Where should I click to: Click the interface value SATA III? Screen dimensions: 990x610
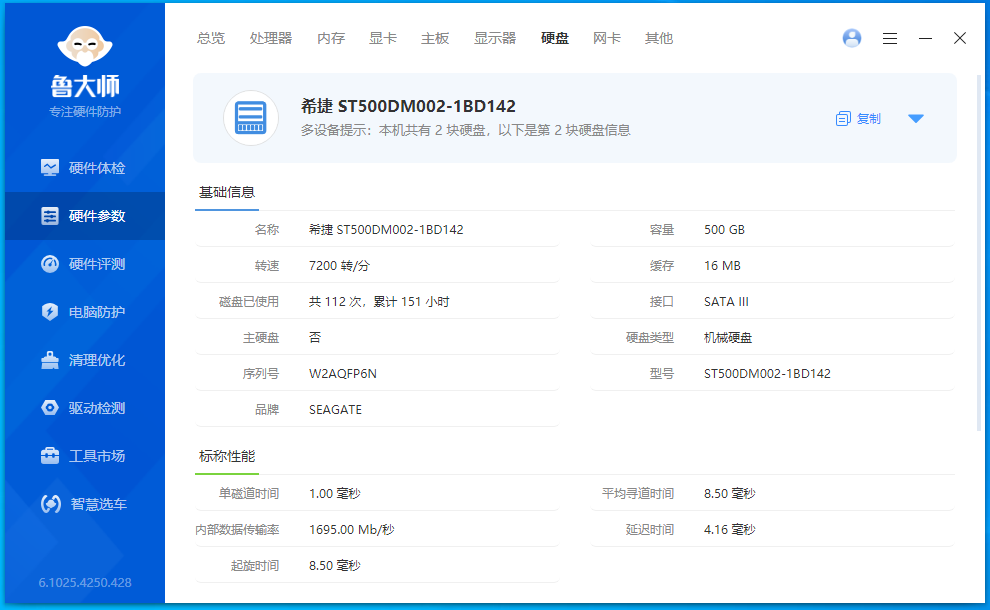726,302
